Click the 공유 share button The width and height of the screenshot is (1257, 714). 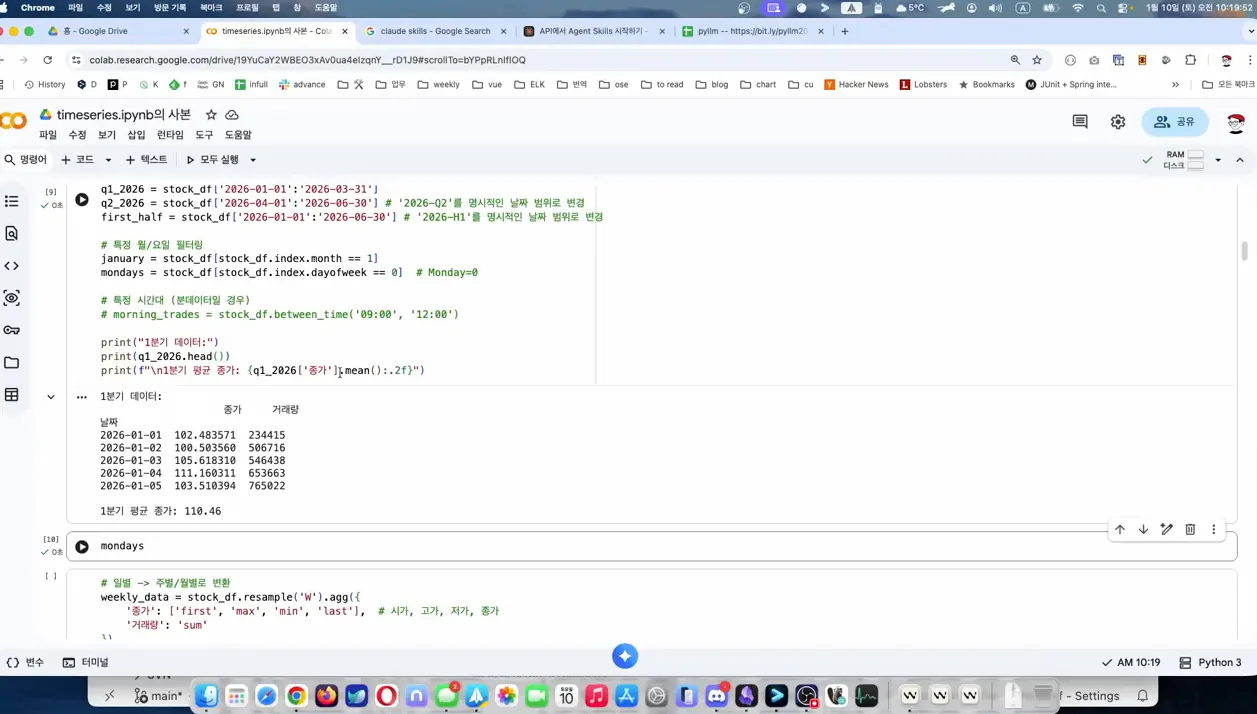click(1174, 122)
